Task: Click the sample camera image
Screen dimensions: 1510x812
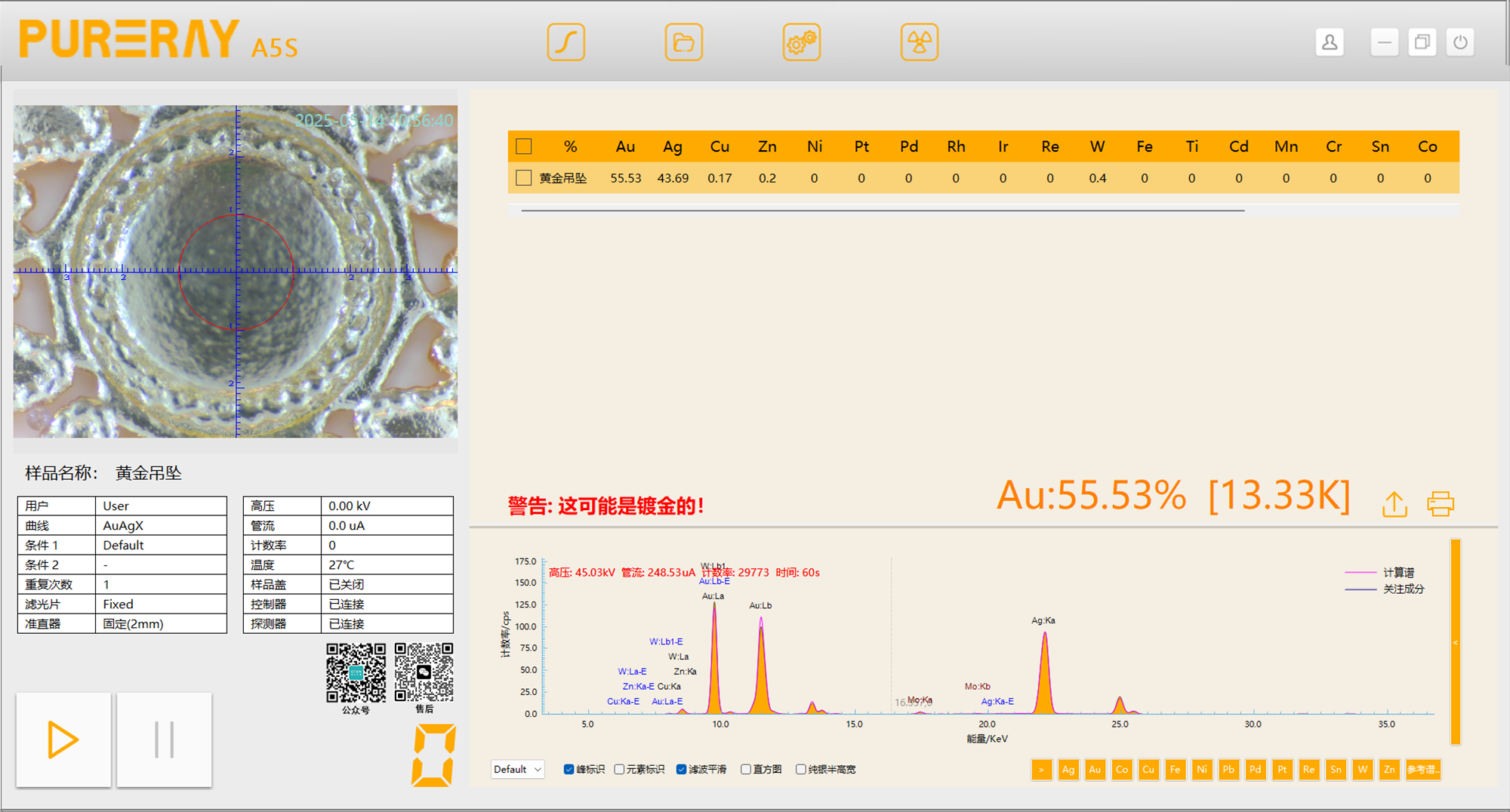Action: pyautogui.click(x=236, y=272)
